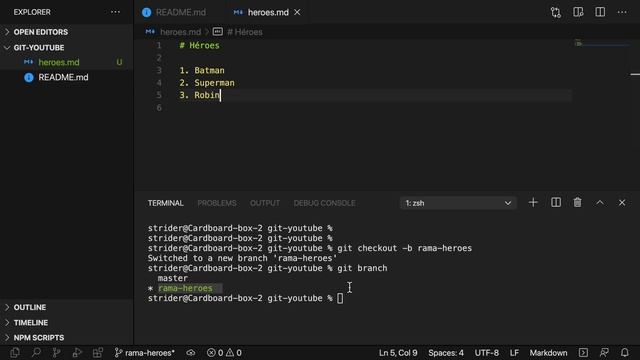Open Search with magnifier icon
The width and height of the screenshot is (640, 360).
pos(36,353)
